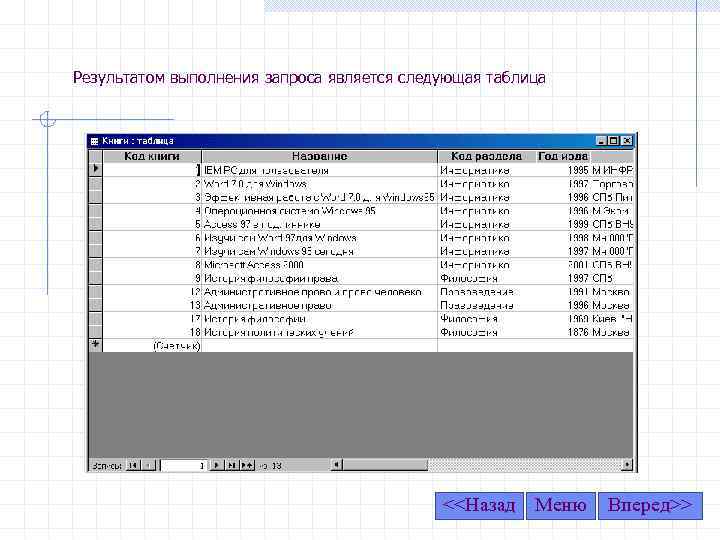Click the year 2001 cell in row 8
The width and height of the screenshot is (720, 540).
(562, 265)
